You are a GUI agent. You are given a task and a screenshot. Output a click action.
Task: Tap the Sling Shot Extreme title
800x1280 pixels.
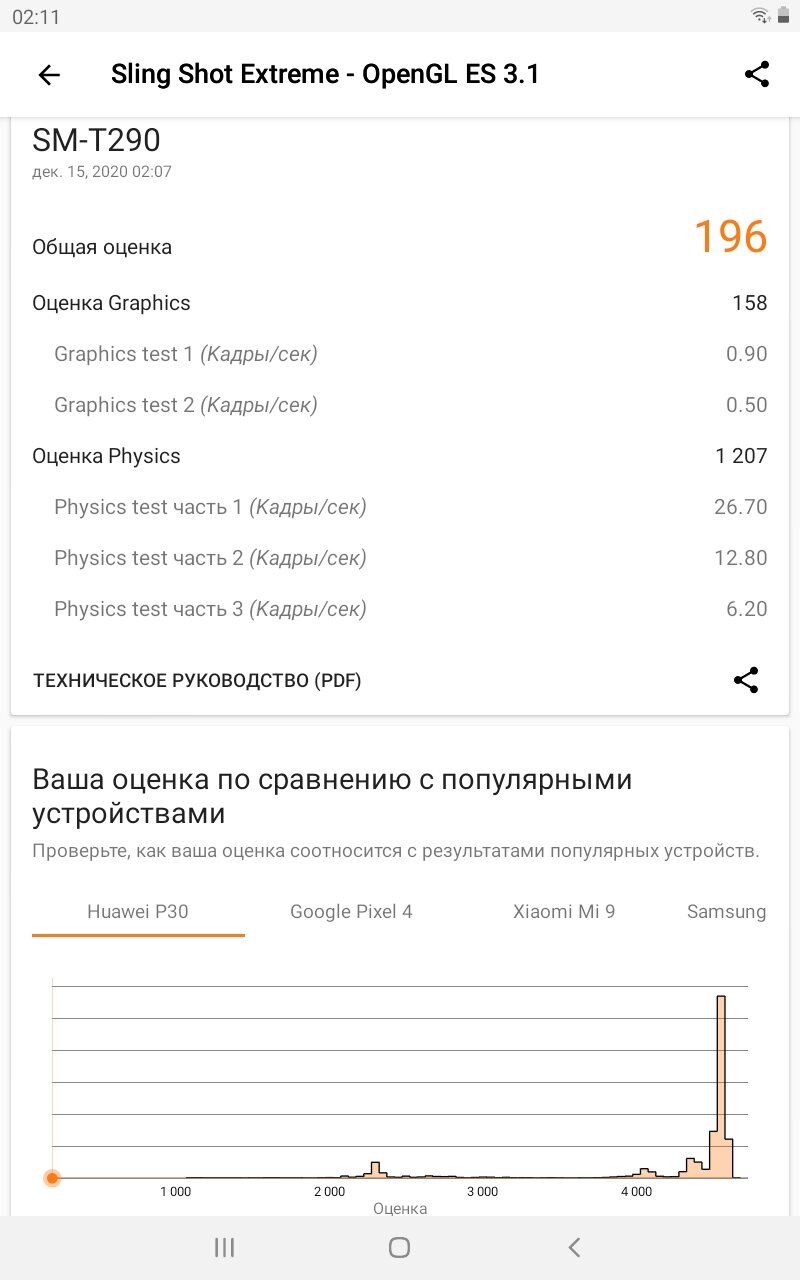(x=325, y=74)
